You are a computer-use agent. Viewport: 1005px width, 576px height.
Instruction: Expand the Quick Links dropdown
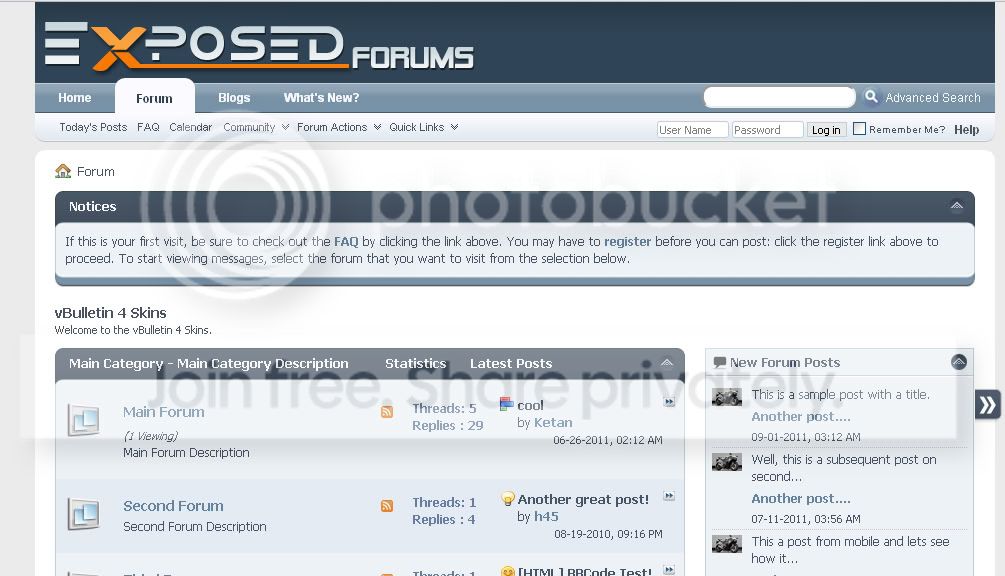coord(423,127)
